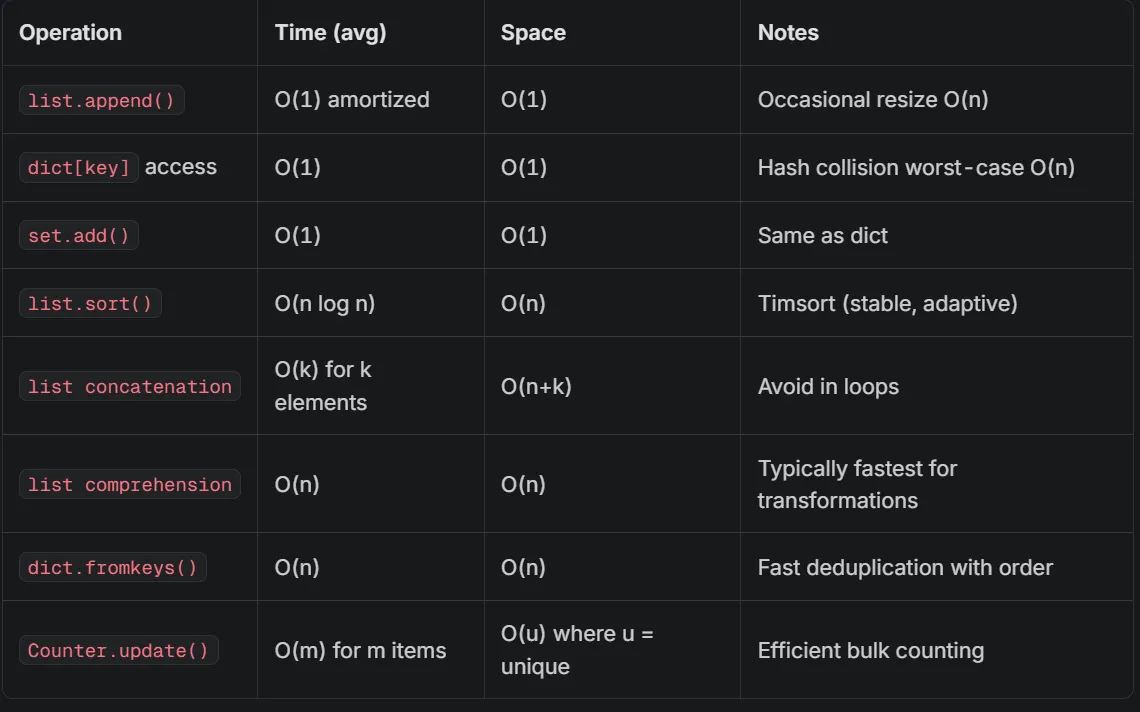The width and height of the screenshot is (1140, 712).
Task: Click the 'Hash collision worst-case O(n)' note
Action: pos(916,167)
